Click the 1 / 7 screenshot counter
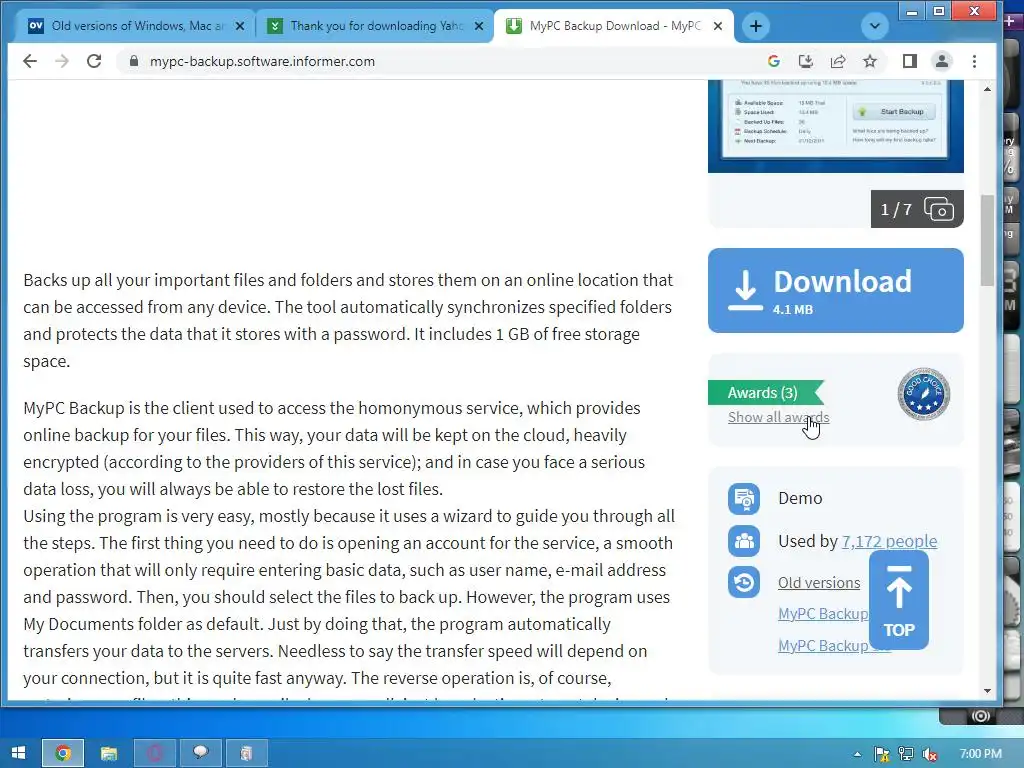 click(x=895, y=209)
